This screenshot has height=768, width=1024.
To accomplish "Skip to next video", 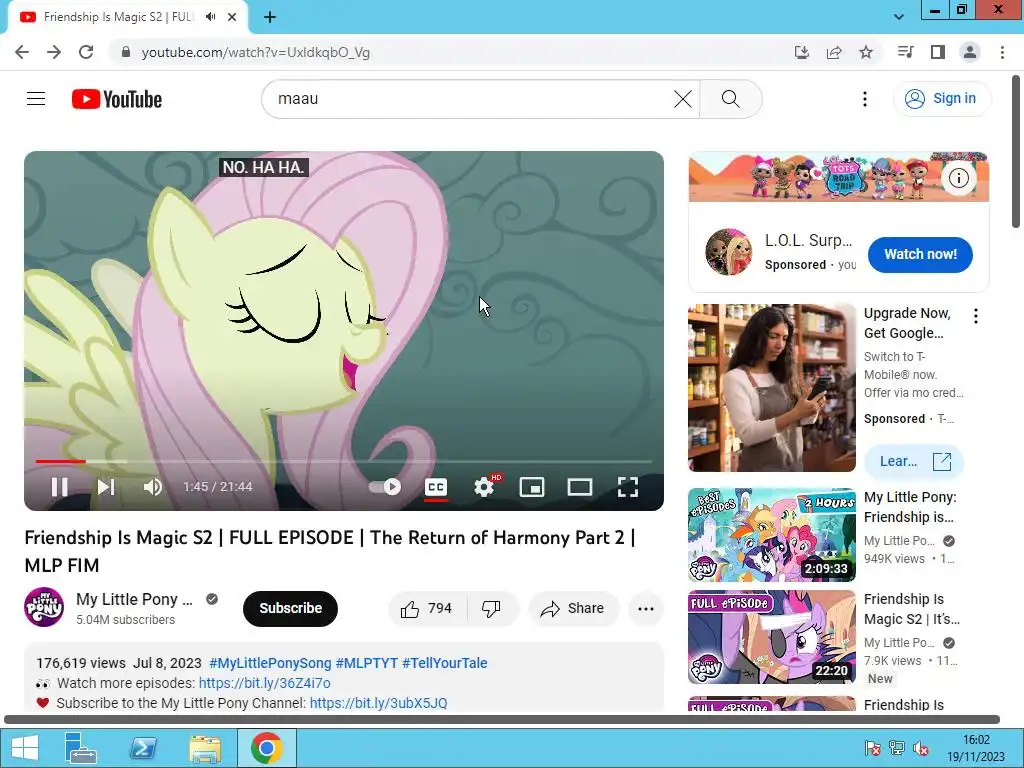I will click(106, 487).
